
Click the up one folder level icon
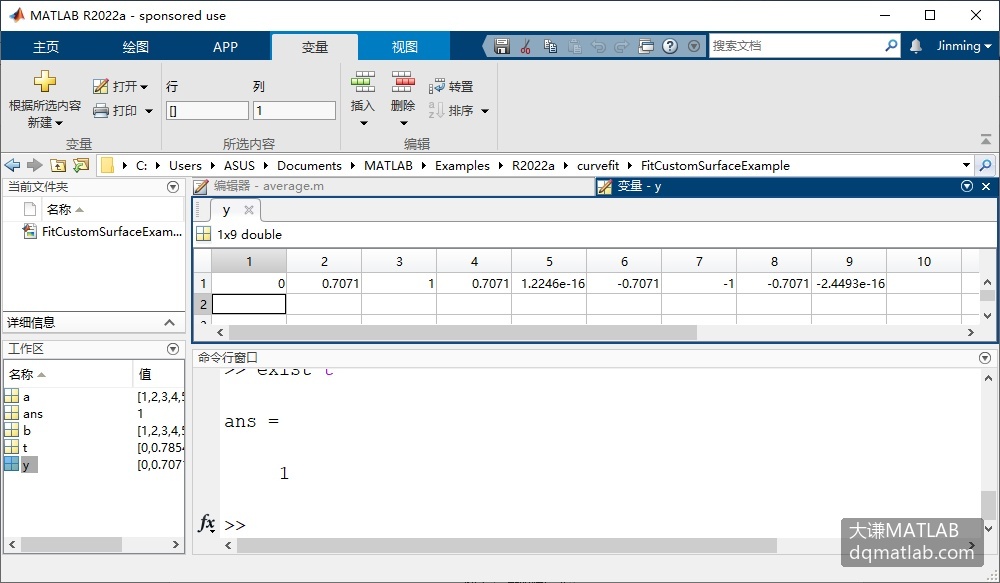click(x=58, y=165)
